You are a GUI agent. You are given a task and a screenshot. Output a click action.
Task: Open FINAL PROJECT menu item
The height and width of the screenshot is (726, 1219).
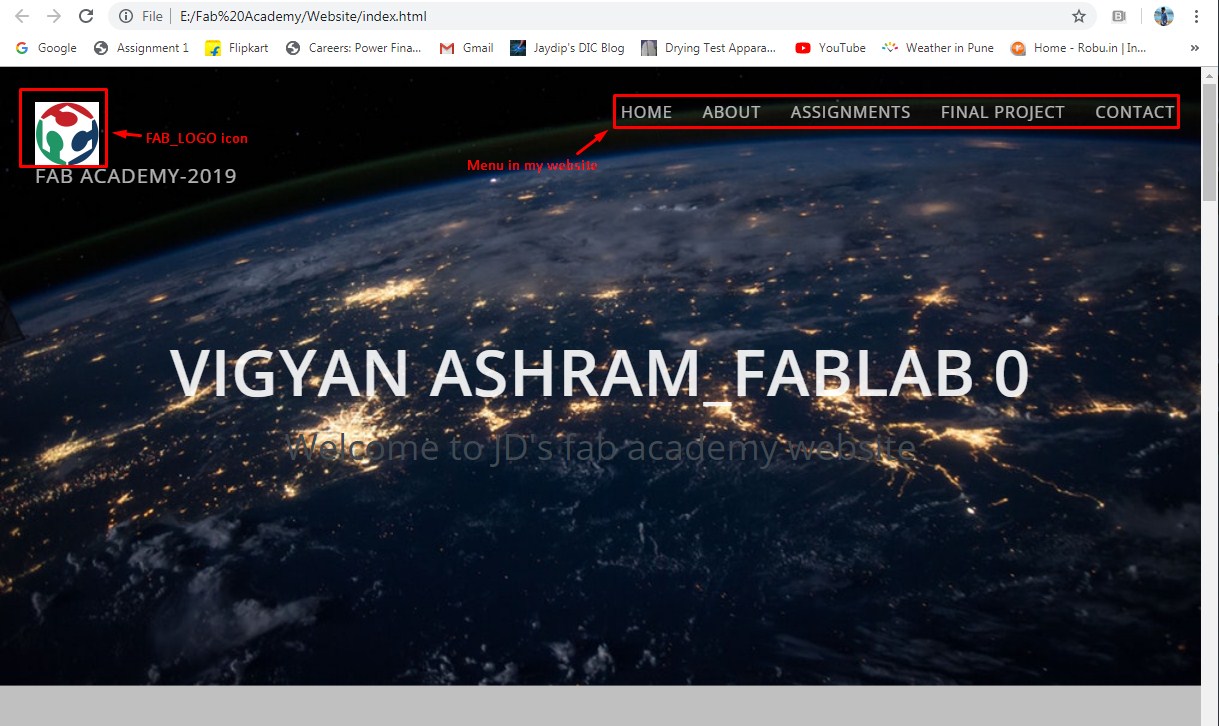click(1002, 112)
